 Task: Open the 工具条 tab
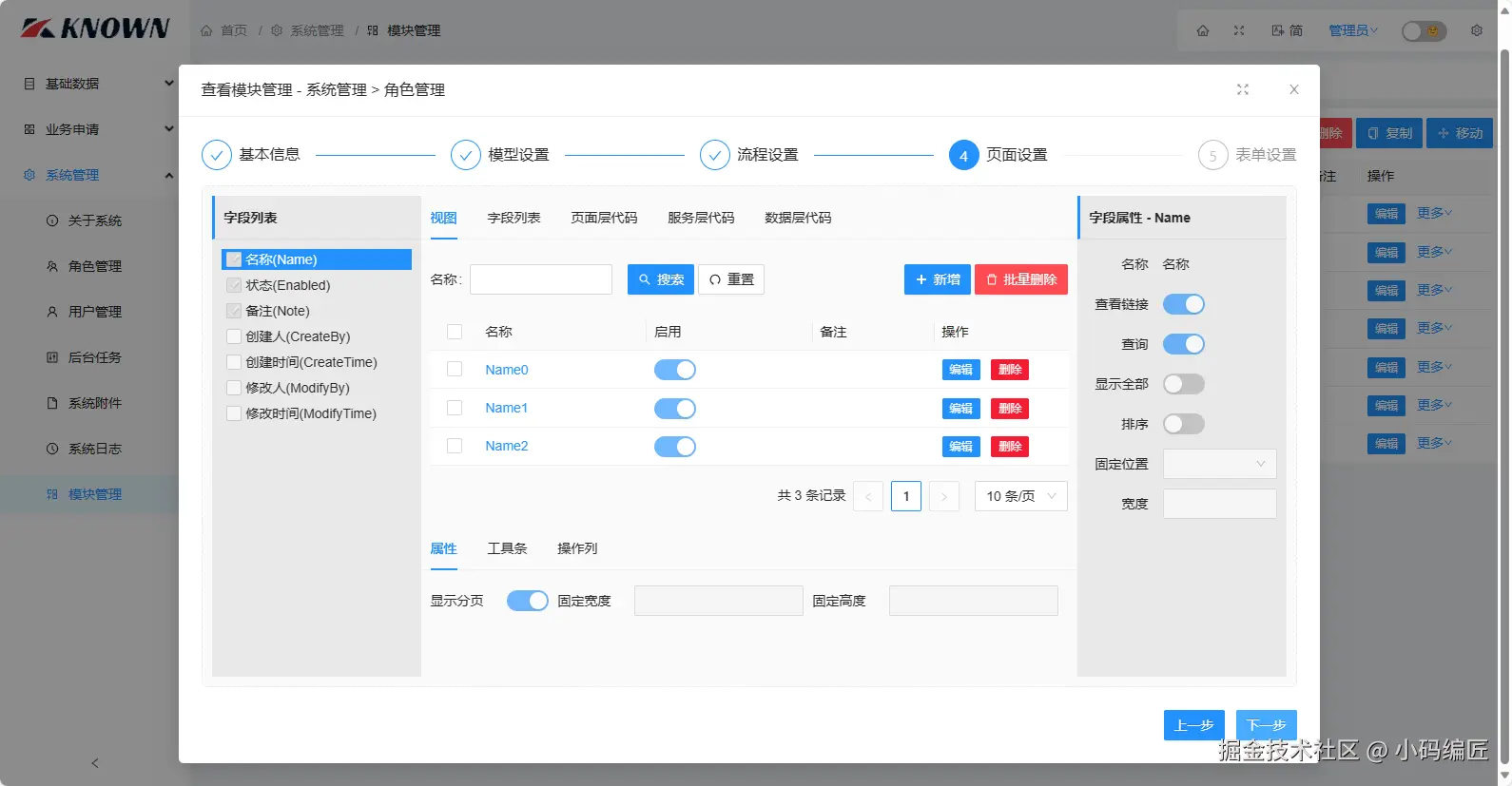pos(507,548)
